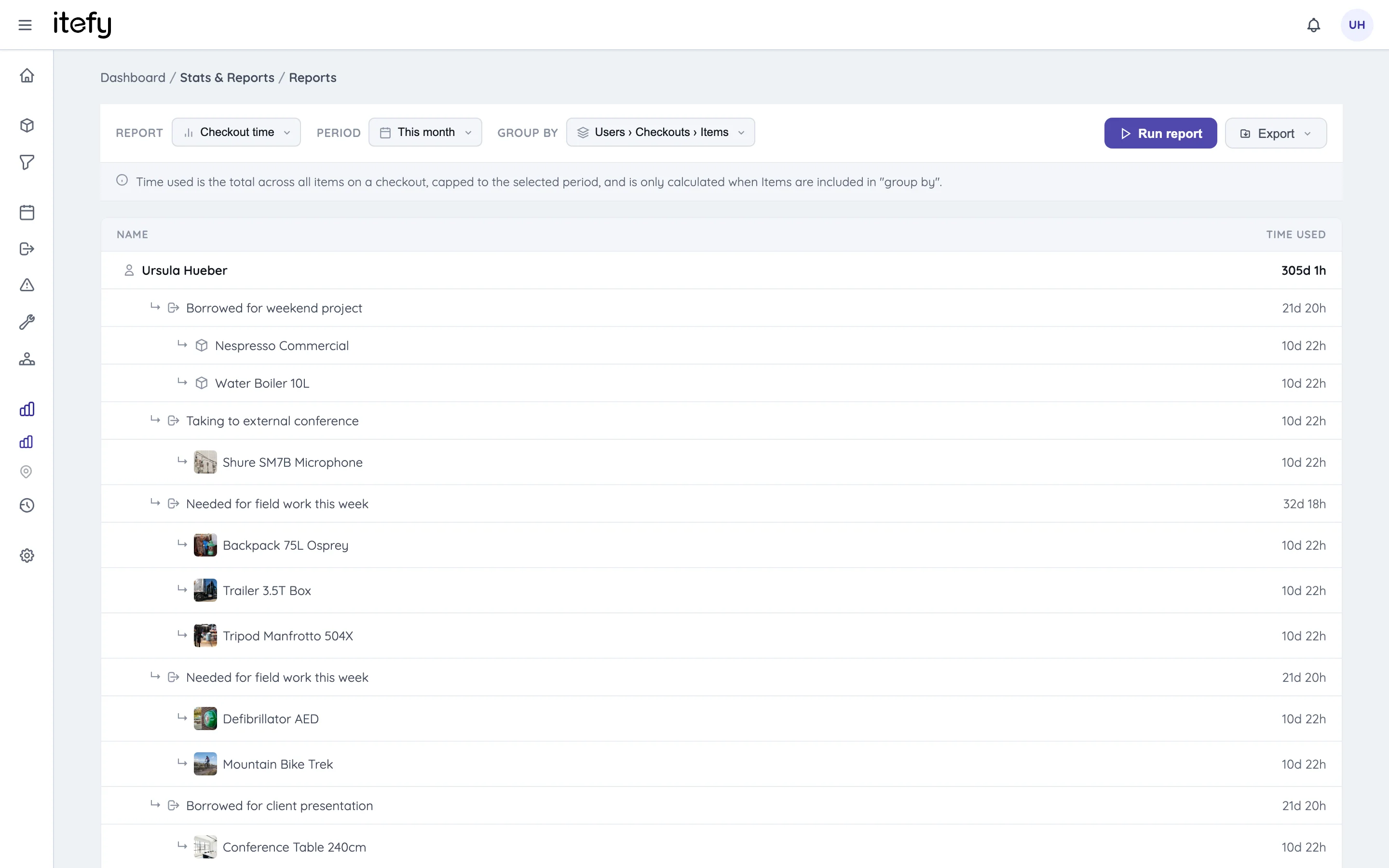Open Mountain Bike Trek thumbnail

pos(205,764)
